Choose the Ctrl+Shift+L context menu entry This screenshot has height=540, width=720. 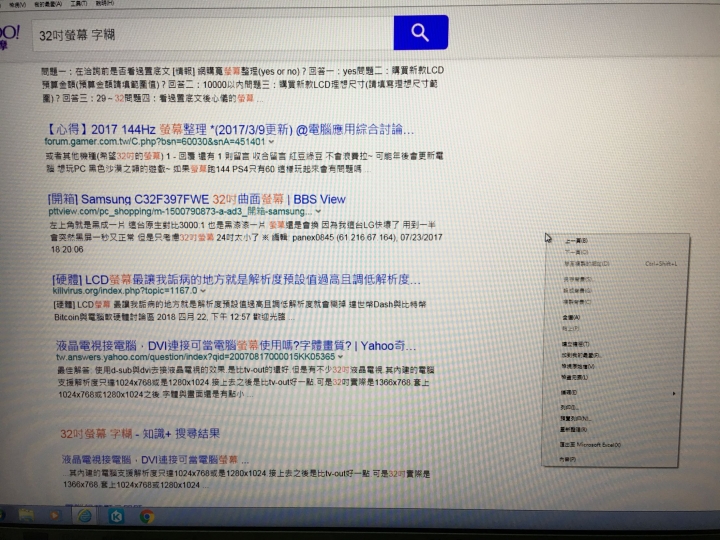620,264
